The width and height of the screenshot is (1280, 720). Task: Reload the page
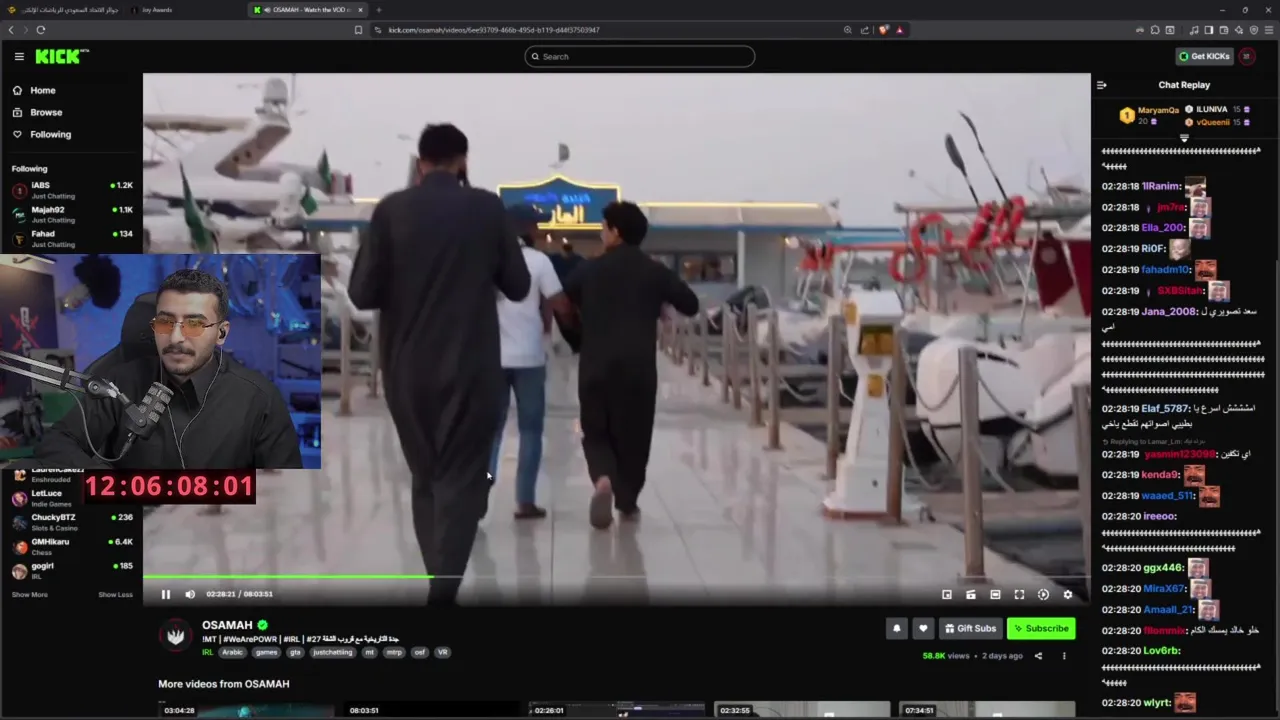[41, 30]
